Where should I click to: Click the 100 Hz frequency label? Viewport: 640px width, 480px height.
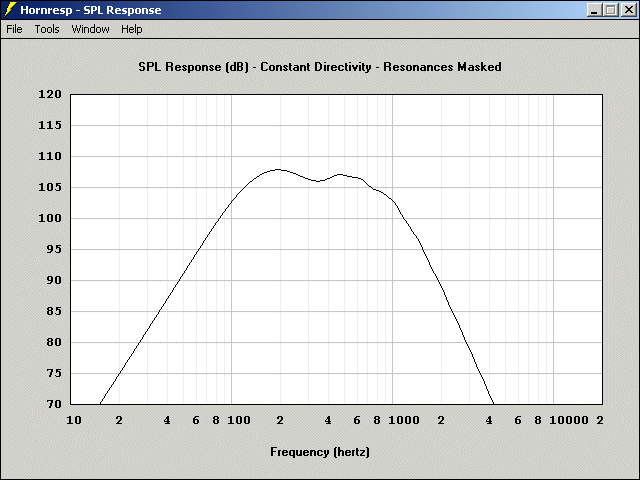click(239, 420)
